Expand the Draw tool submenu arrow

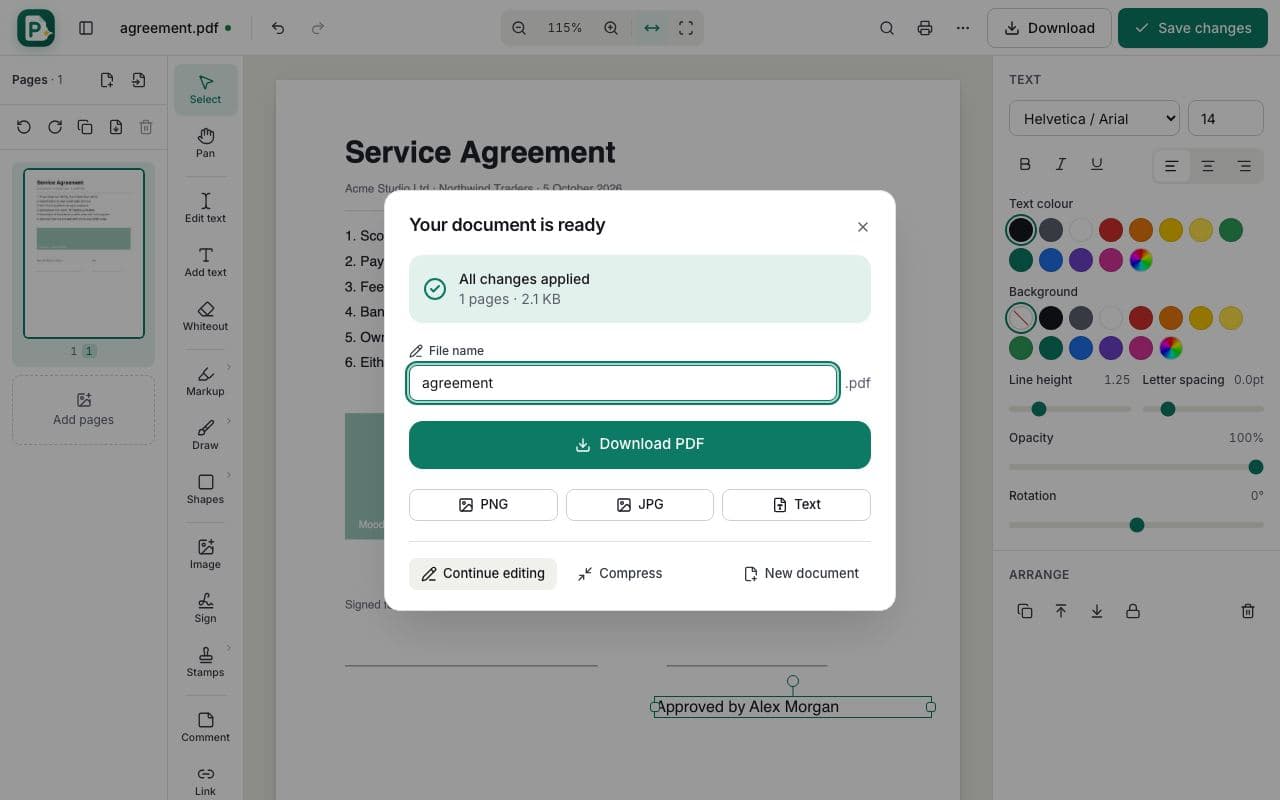click(229, 421)
